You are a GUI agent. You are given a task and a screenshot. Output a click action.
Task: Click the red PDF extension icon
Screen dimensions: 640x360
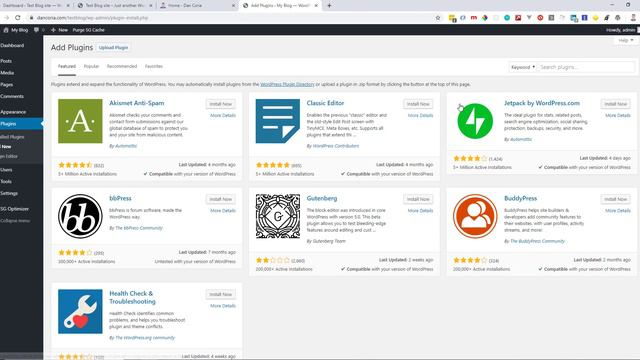[x=518, y=18]
